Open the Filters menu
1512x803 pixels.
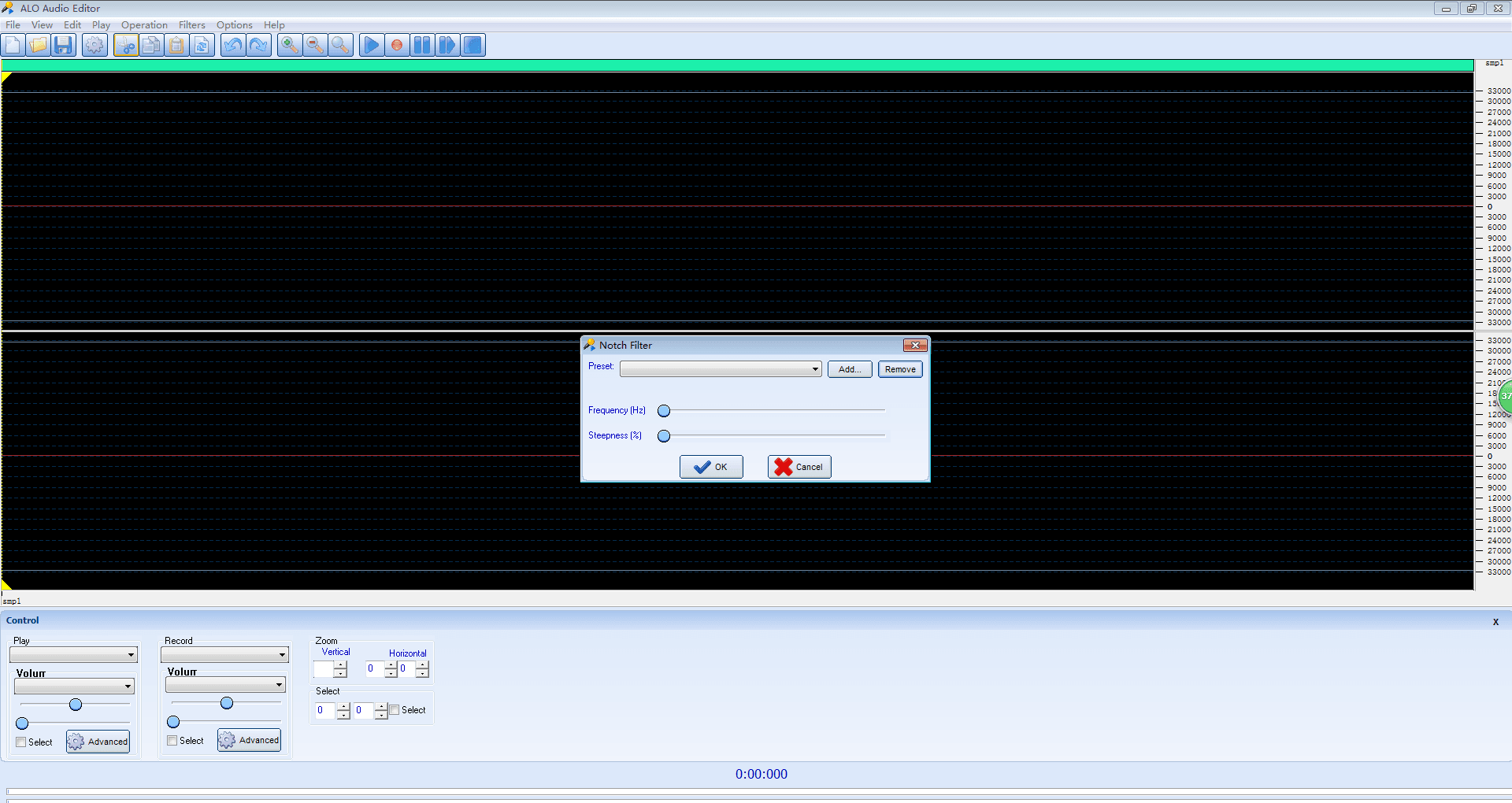pos(191,25)
